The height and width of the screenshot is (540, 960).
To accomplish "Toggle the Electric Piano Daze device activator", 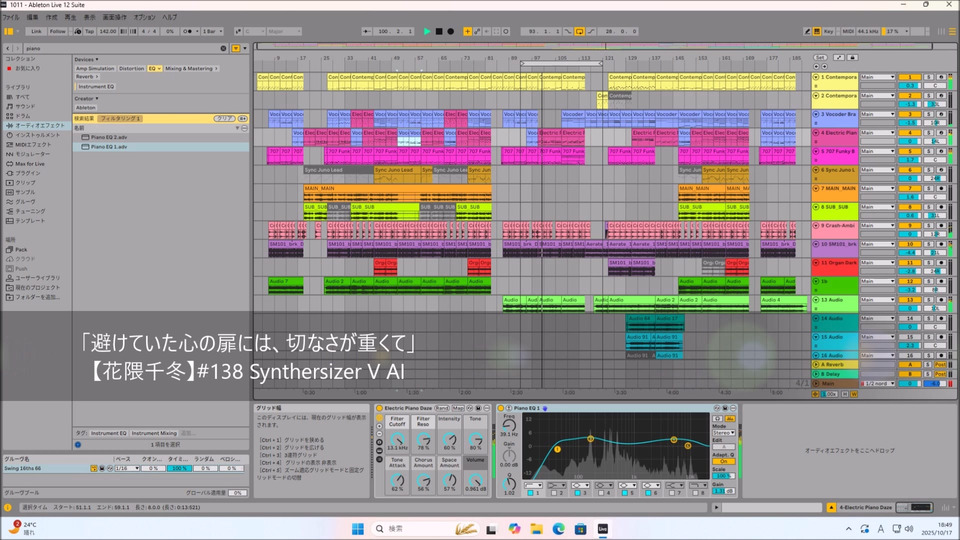I will 379,408.
